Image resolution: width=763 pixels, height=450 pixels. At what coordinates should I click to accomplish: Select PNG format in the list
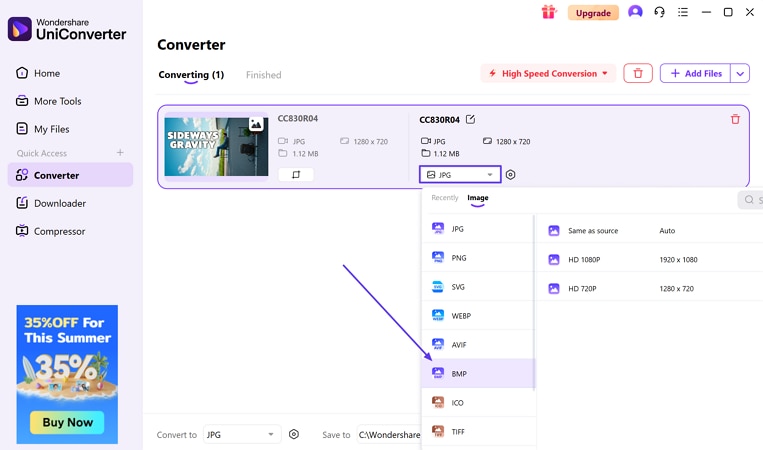click(478, 258)
